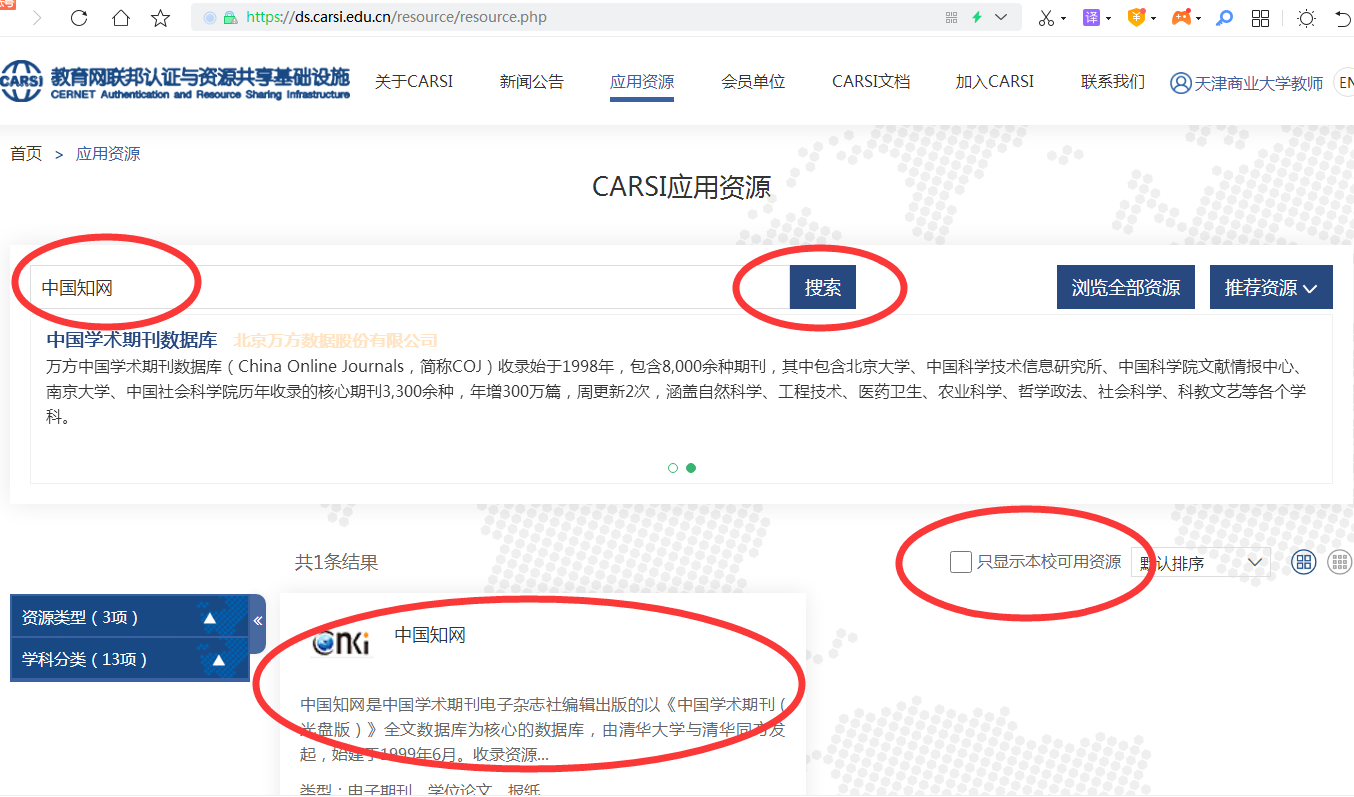Viewport: 1354px width, 797px height.
Task: Switch to round dotted view icon
Action: coord(1339,562)
